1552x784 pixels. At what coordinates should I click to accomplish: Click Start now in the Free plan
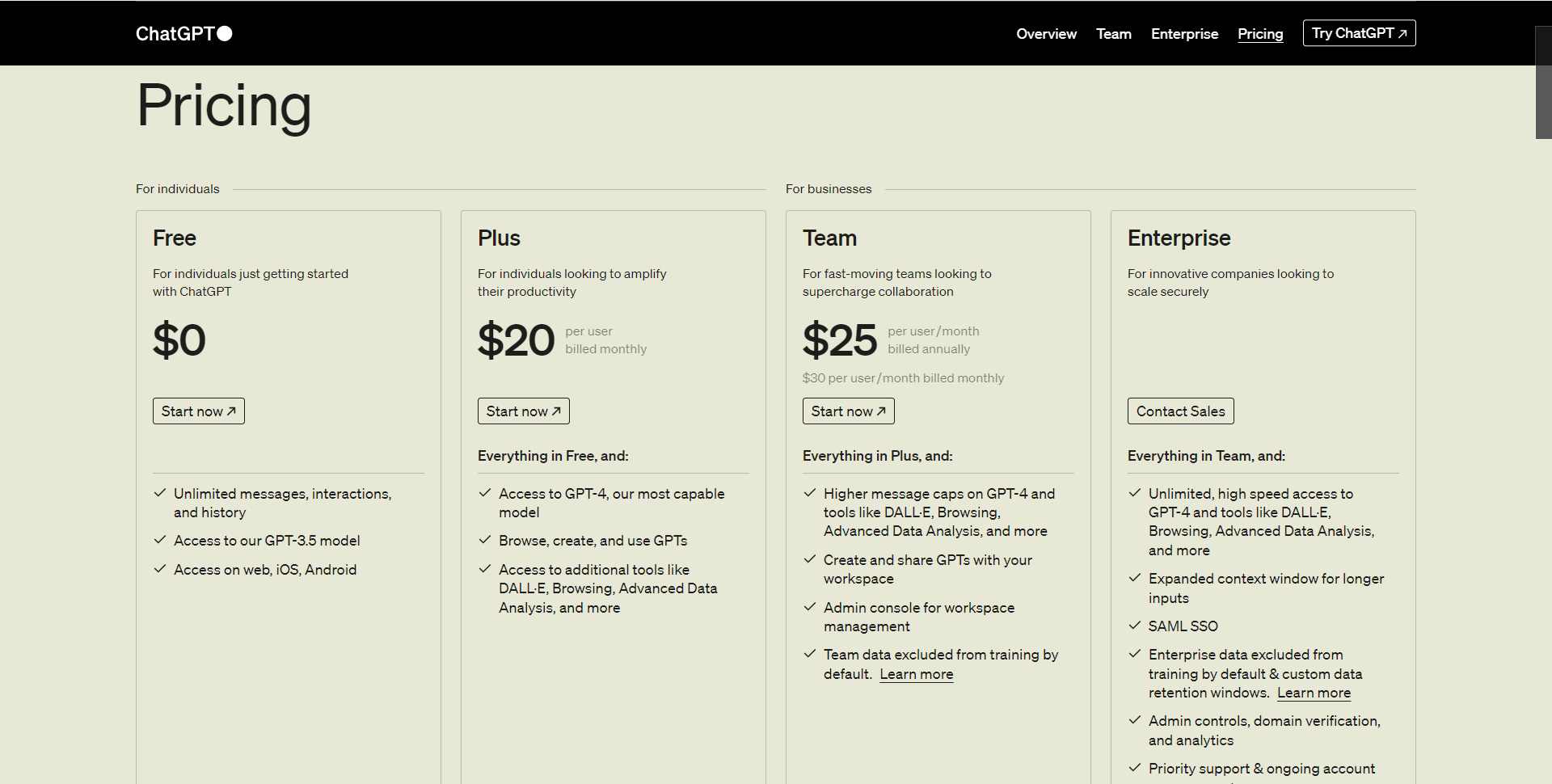(x=199, y=411)
